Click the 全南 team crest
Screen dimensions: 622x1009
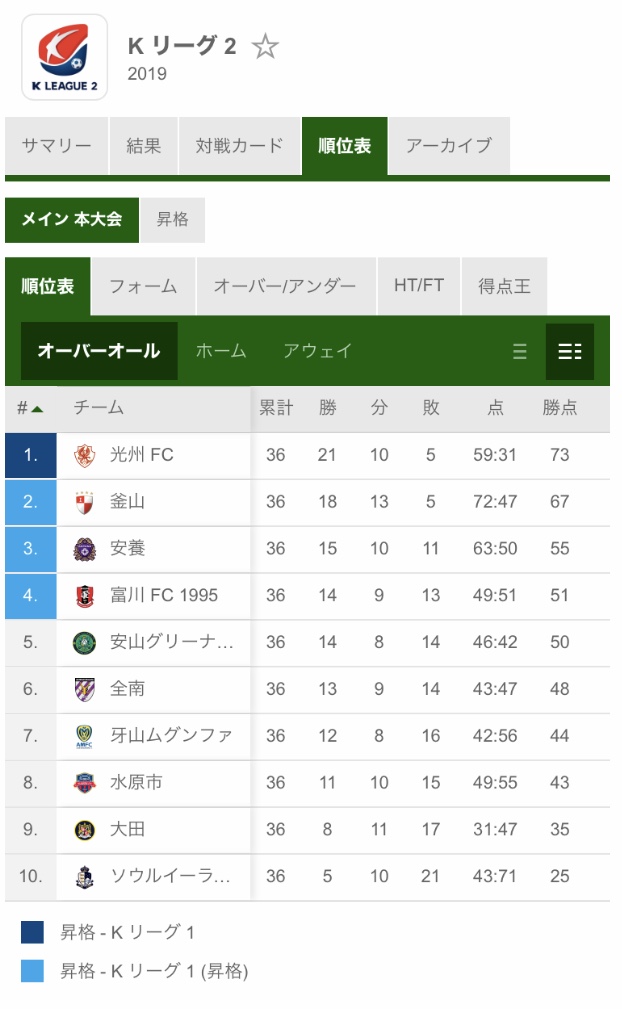point(85,690)
